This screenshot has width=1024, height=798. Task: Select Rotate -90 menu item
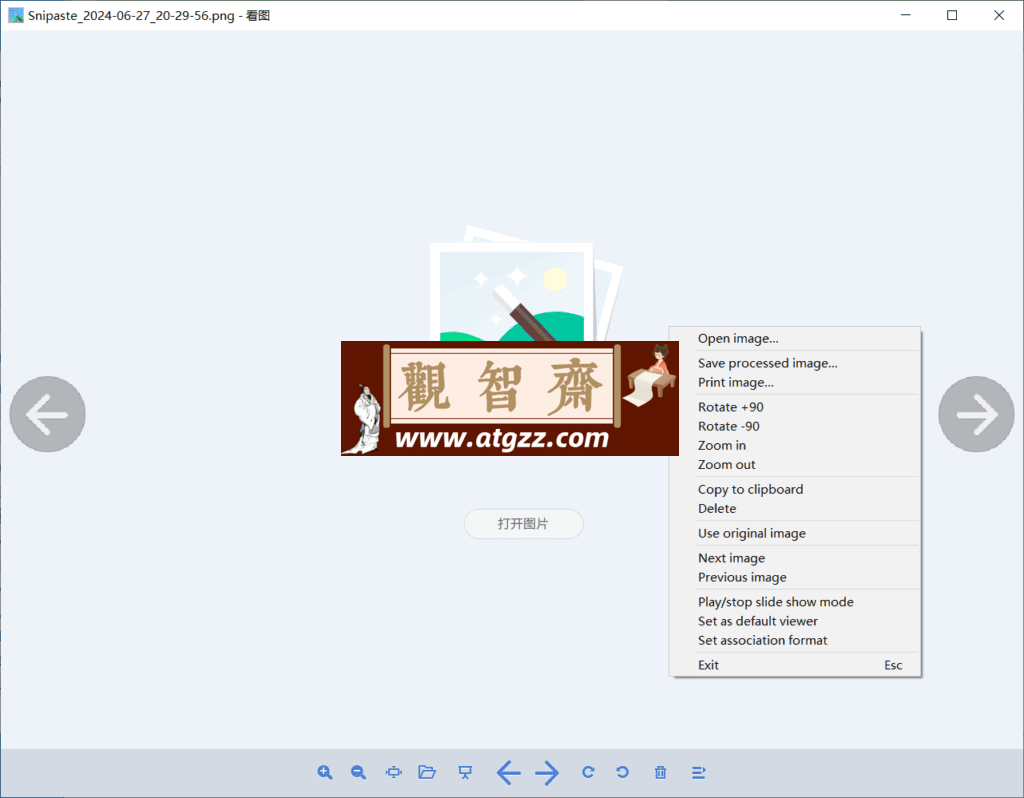click(795, 426)
